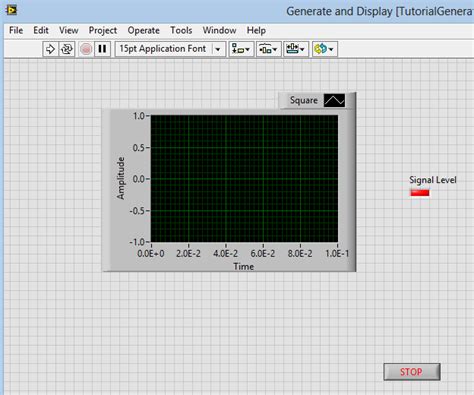Toggle the red Signal Level indicator
Screen dimensions: 474x395
[x=420, y=193]
